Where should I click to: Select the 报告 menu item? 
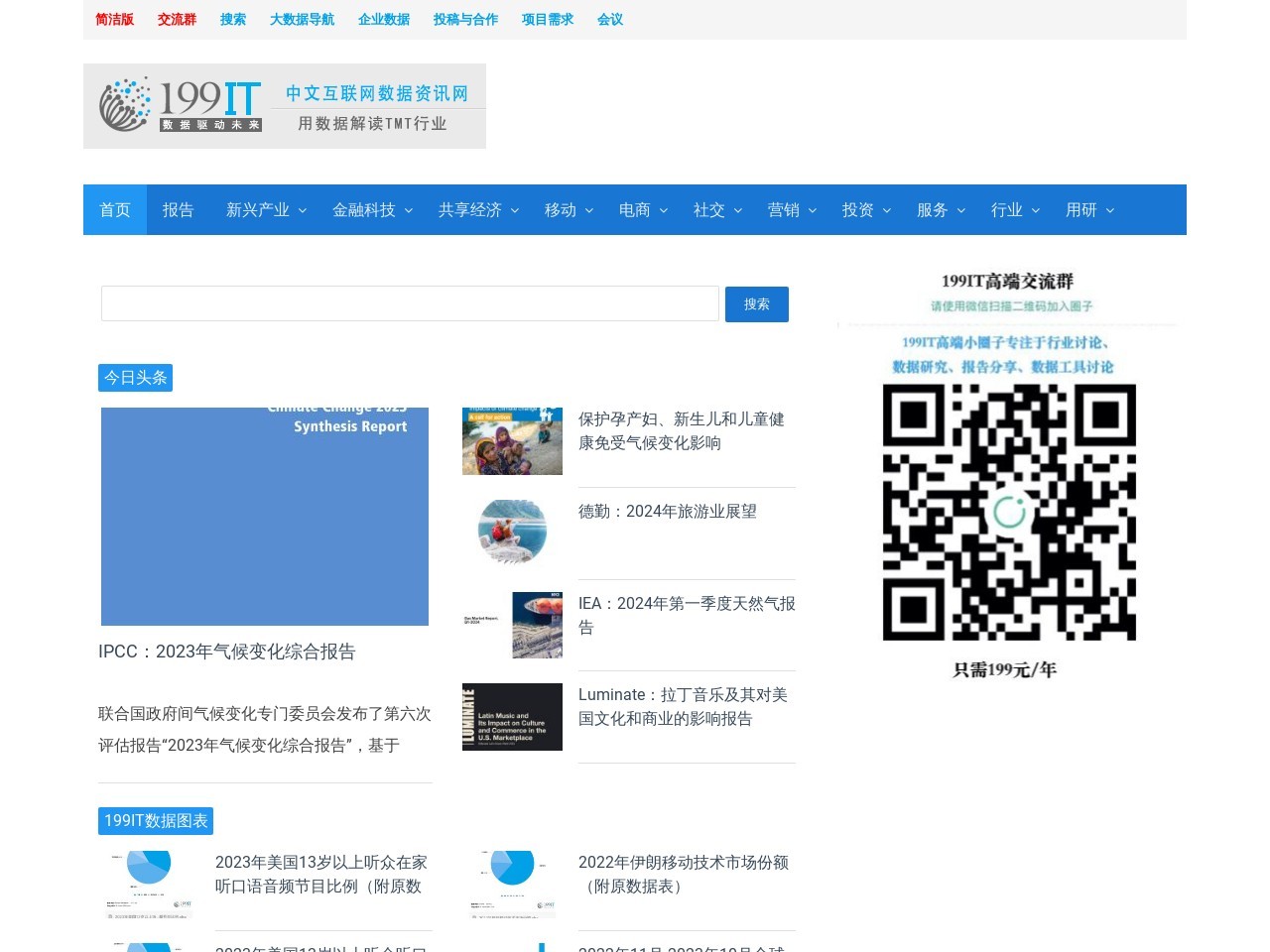tap(179, 210)
